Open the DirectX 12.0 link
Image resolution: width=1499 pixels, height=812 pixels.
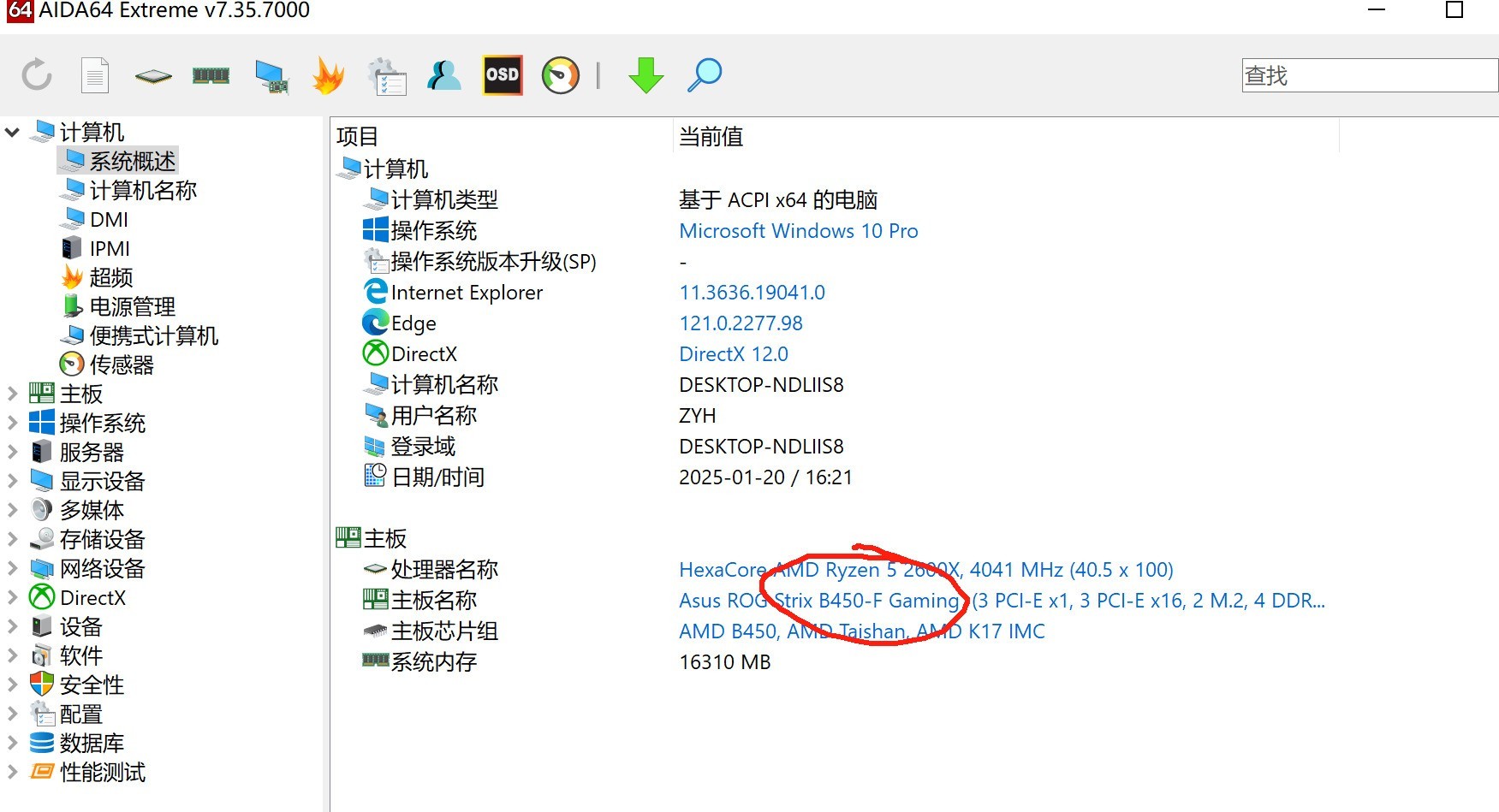734,354
